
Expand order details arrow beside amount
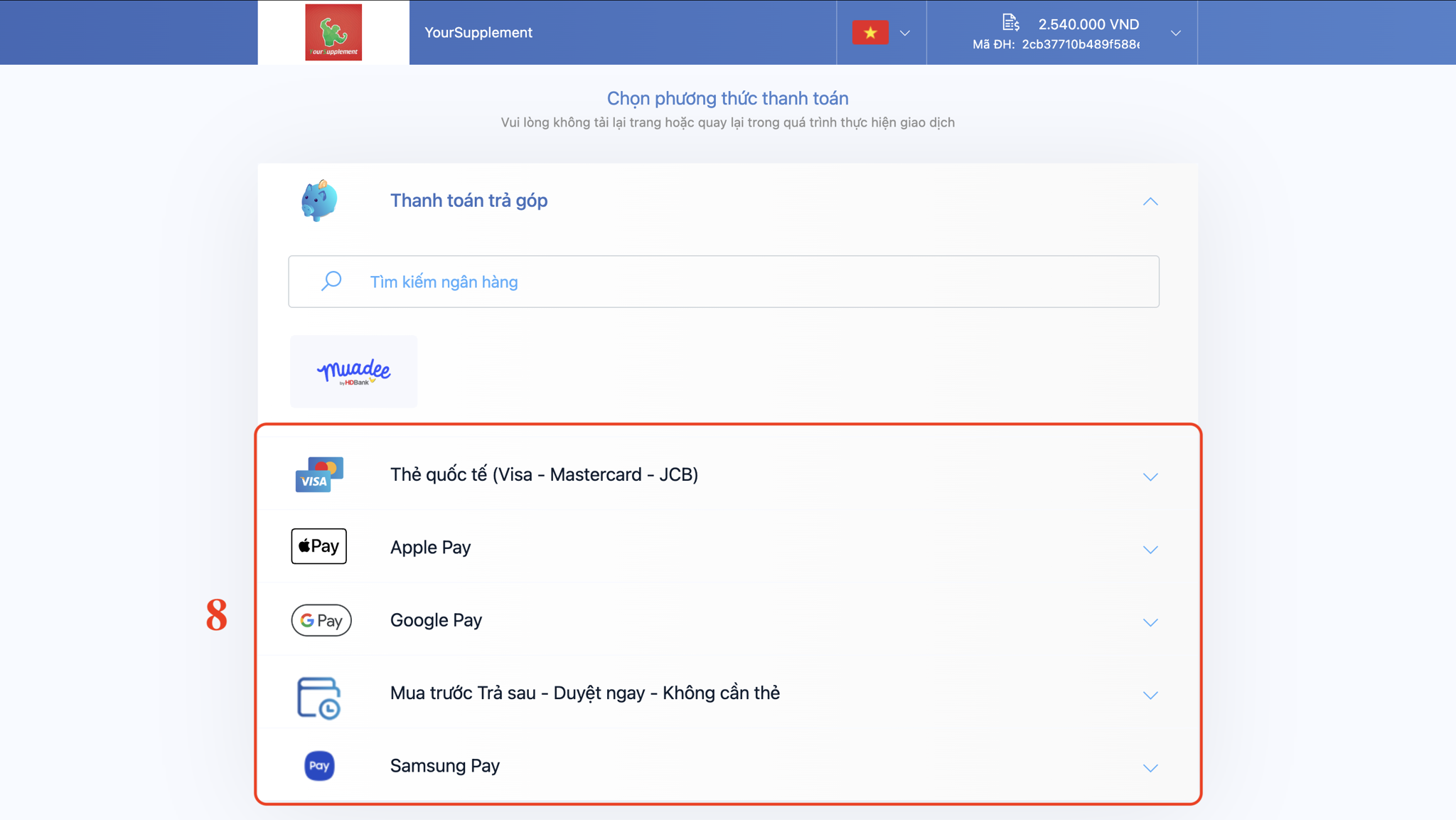1176,33
